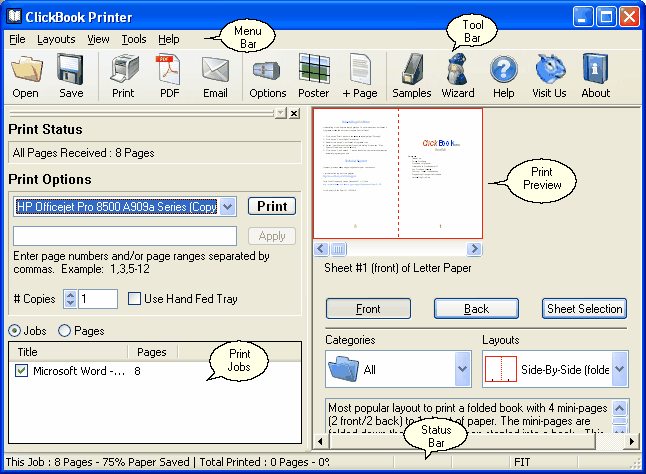The height and width of the screenshot is (474, 646).
Task: Launch the Wizard toolbar icon
Action: pos(457,69)
